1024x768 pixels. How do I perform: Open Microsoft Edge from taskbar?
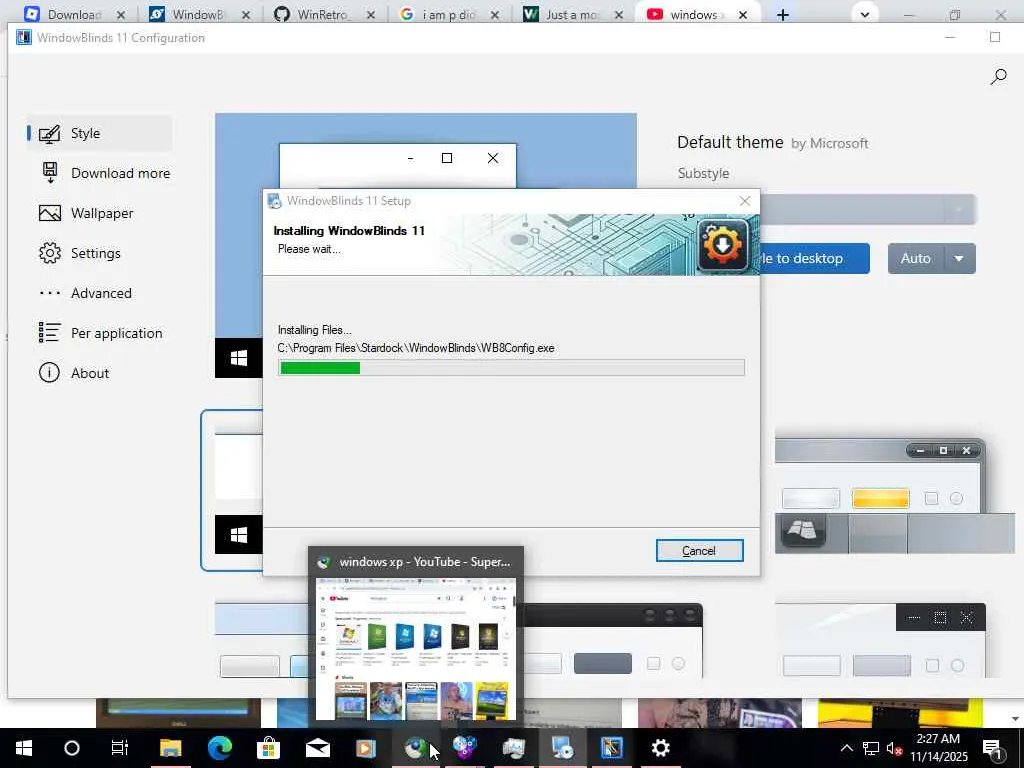(x=219, y=748)
